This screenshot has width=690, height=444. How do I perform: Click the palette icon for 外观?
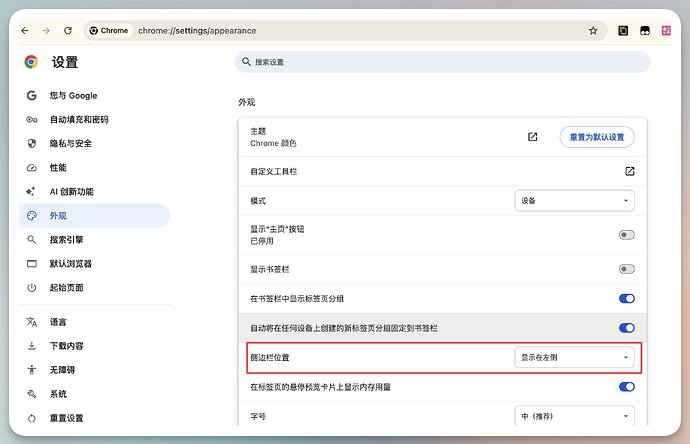[x=32, y=216]
